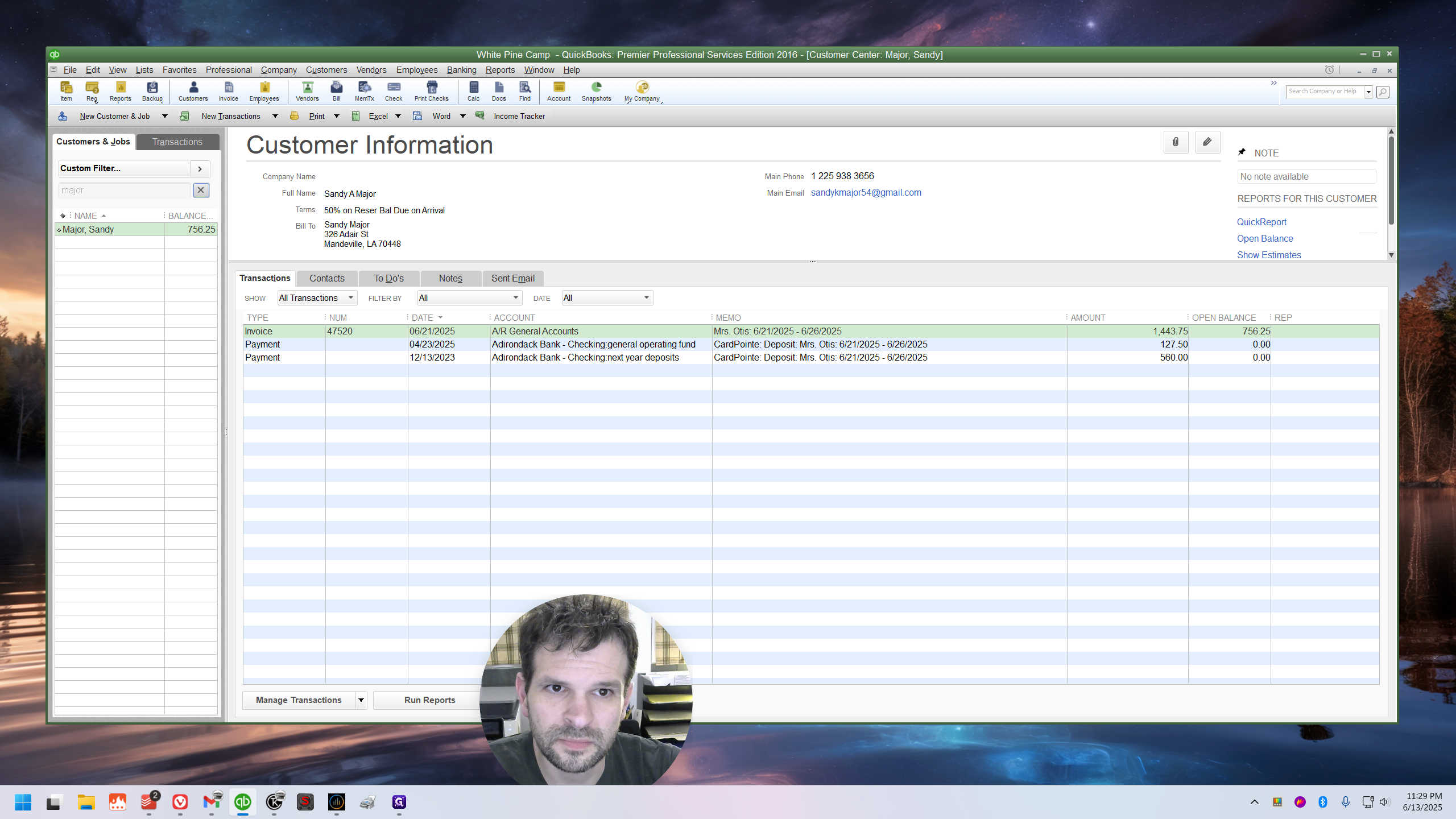Launch the Backup toolbar icon
1456x819 pixels.
point(152,91)
